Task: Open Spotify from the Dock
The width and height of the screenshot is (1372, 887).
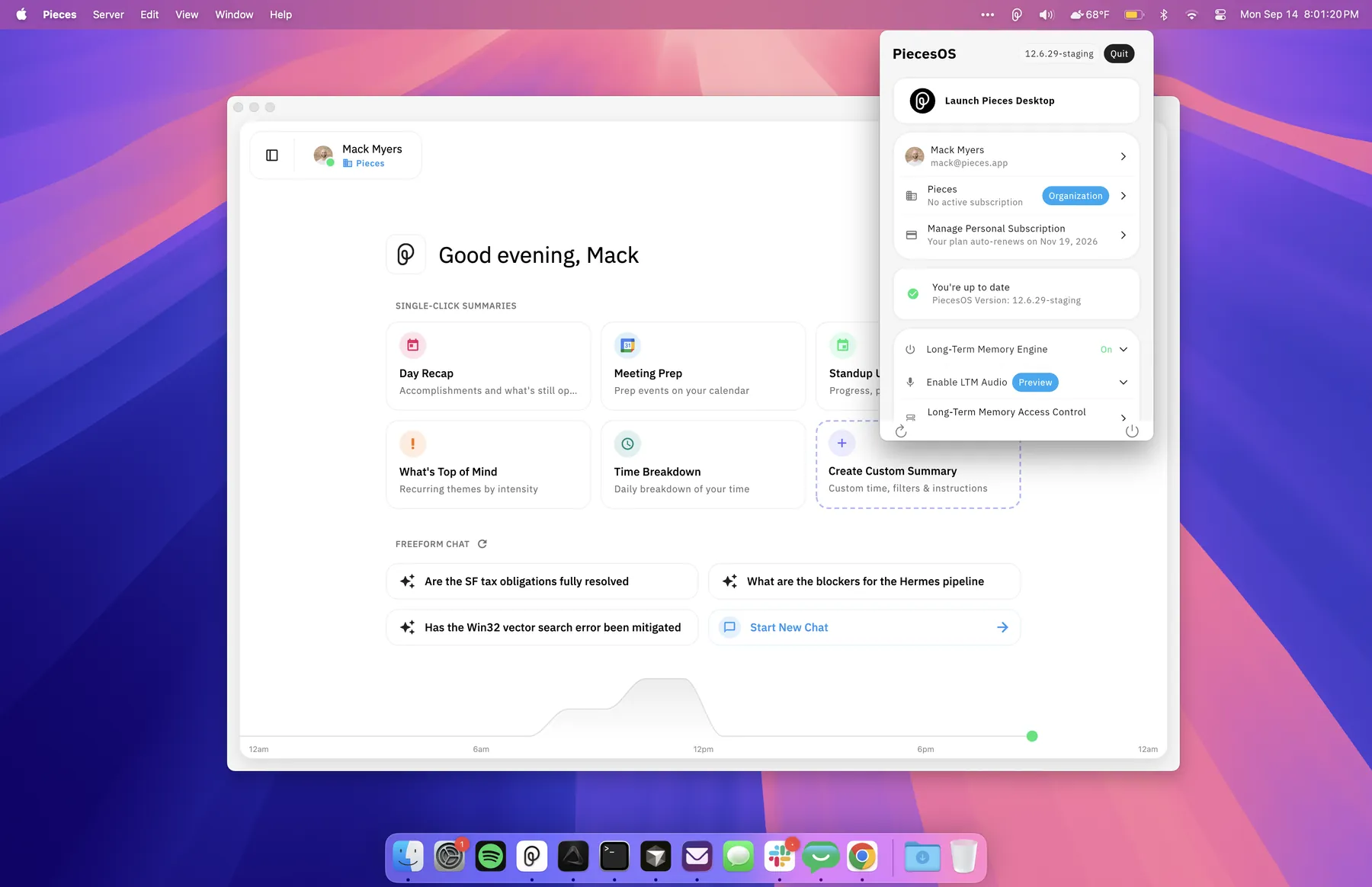Action: (491, 857)
